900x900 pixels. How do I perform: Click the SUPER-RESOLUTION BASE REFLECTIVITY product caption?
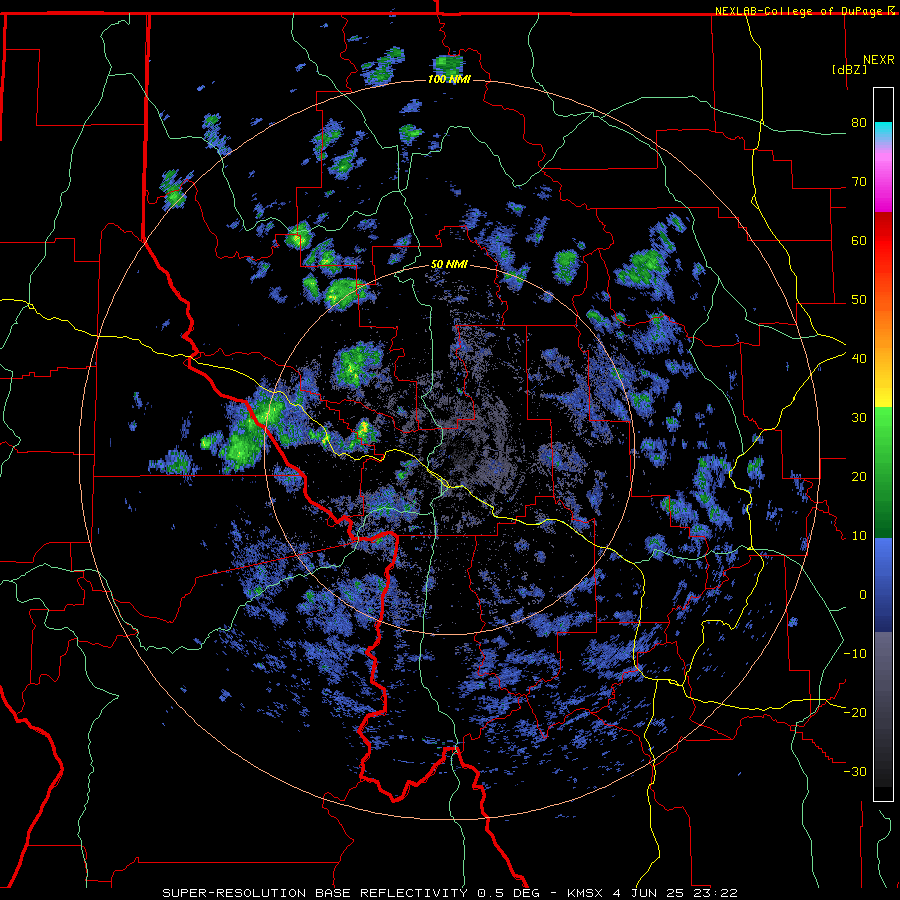click(315, 893)
